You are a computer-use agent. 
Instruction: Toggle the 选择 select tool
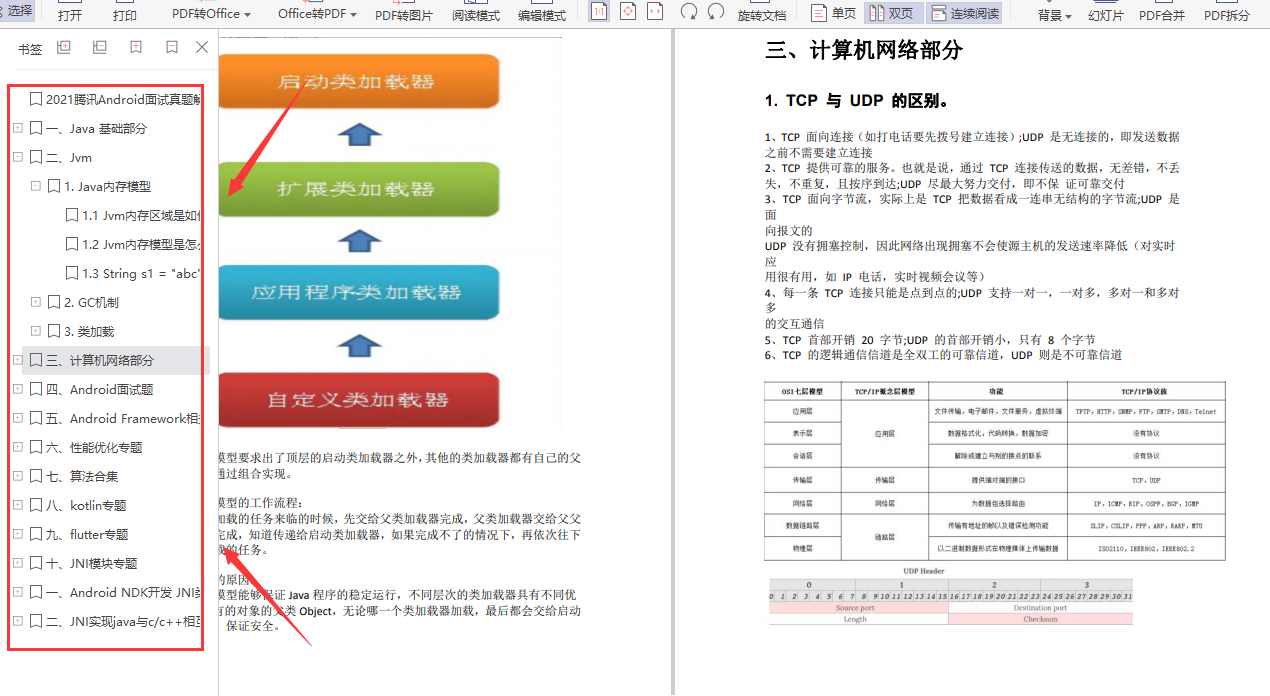17,11
